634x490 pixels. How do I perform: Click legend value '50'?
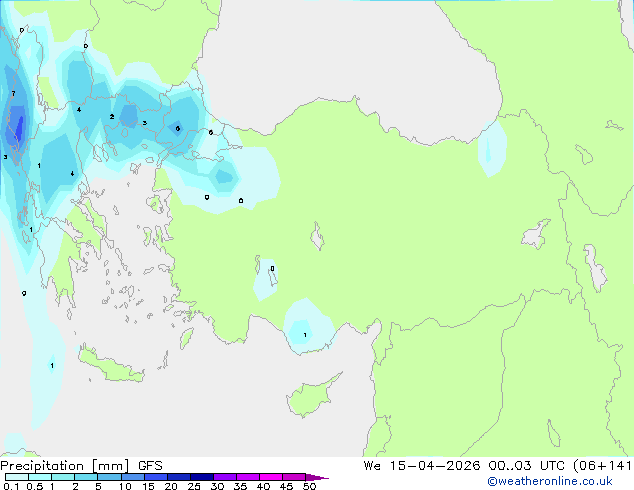coord(309,486)
